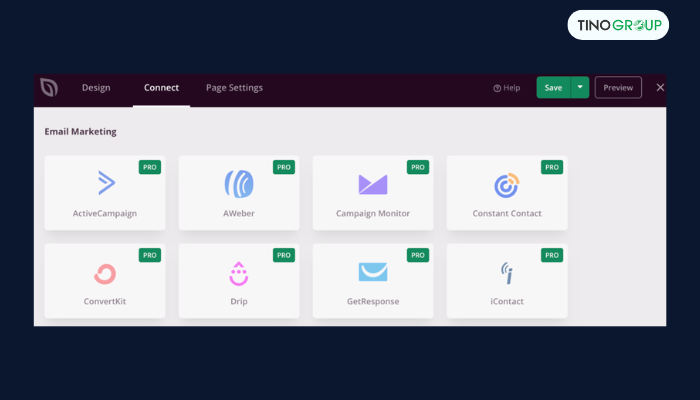700x400 pixels.
Task: Select the AWeber logo icon
Action: [239, 183]
